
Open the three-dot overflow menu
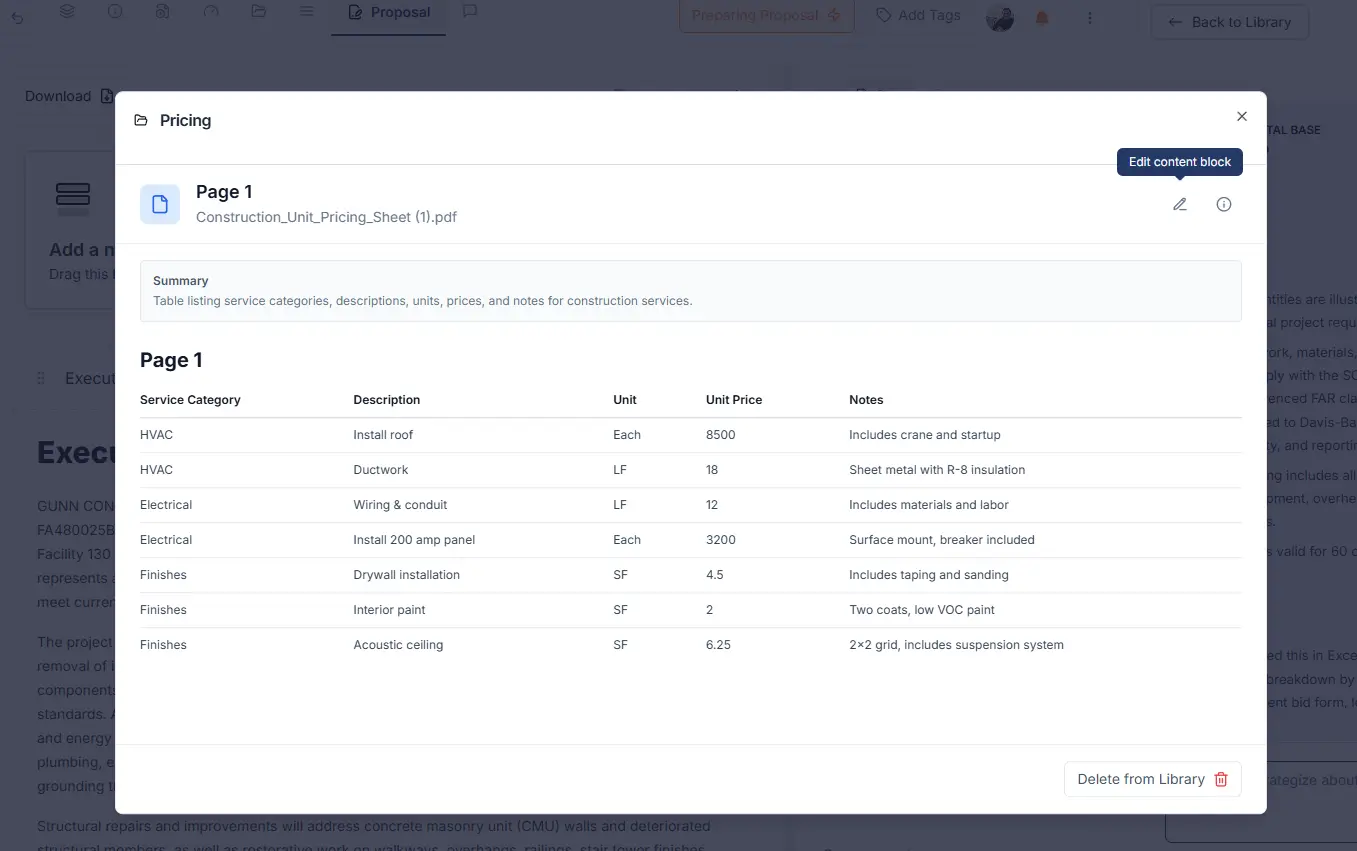pyautogui.click(x=1090, y=18)
